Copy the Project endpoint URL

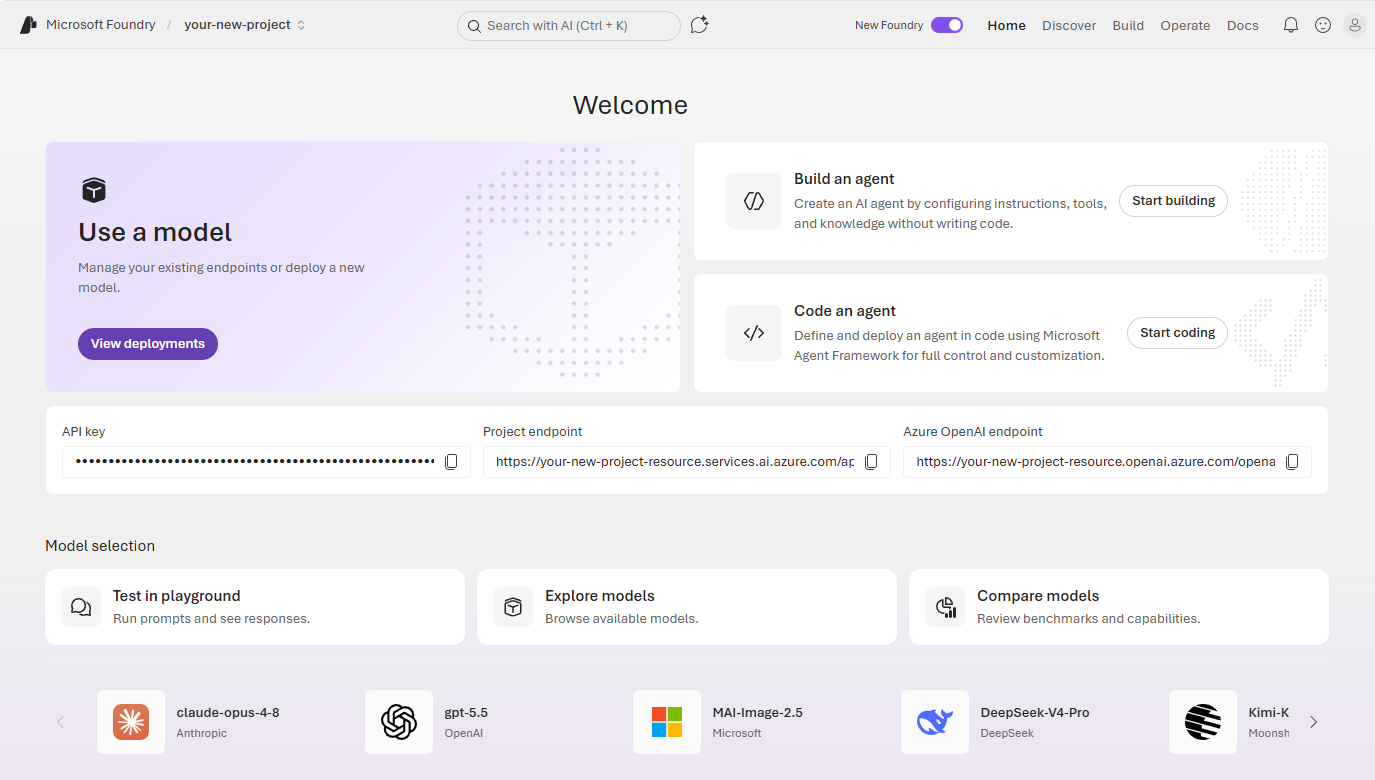coord(871,462)
